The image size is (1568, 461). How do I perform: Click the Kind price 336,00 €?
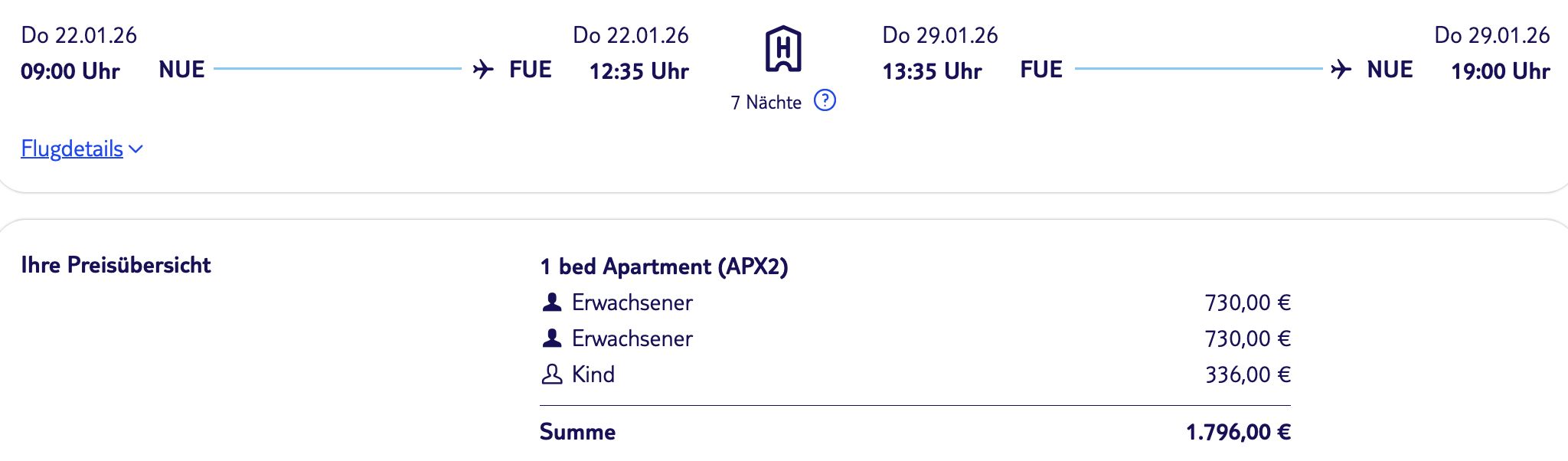point(1247,374)
